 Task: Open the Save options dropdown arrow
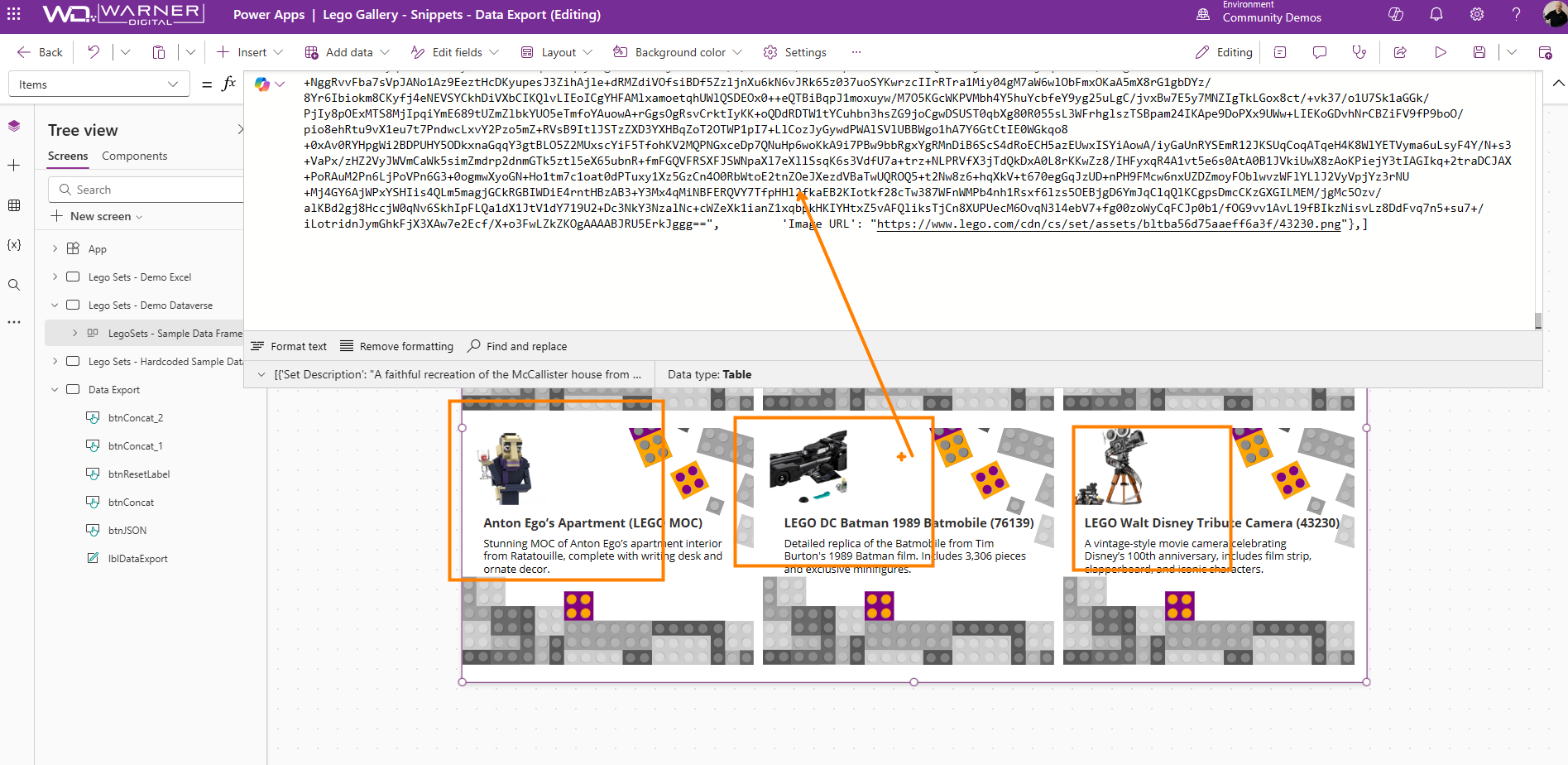(x=1512, y=52)
